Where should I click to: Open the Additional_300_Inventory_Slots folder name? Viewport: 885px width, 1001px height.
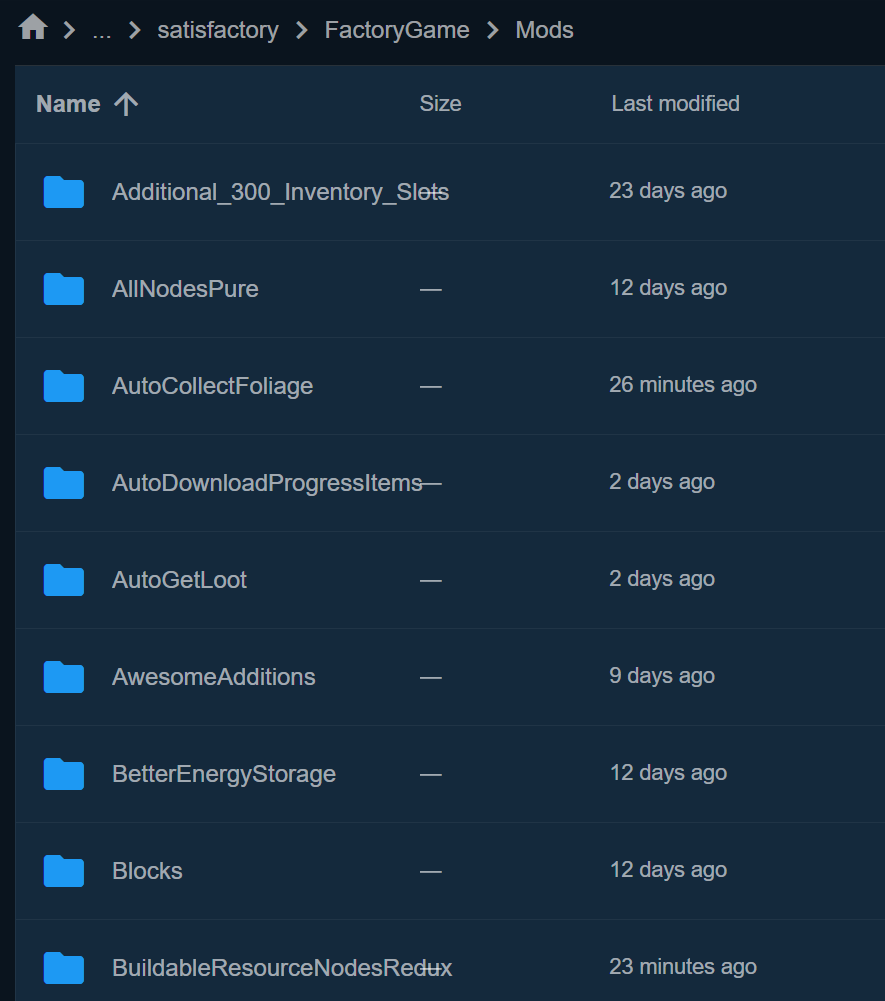pyautogui.click(x=280, y=192)
